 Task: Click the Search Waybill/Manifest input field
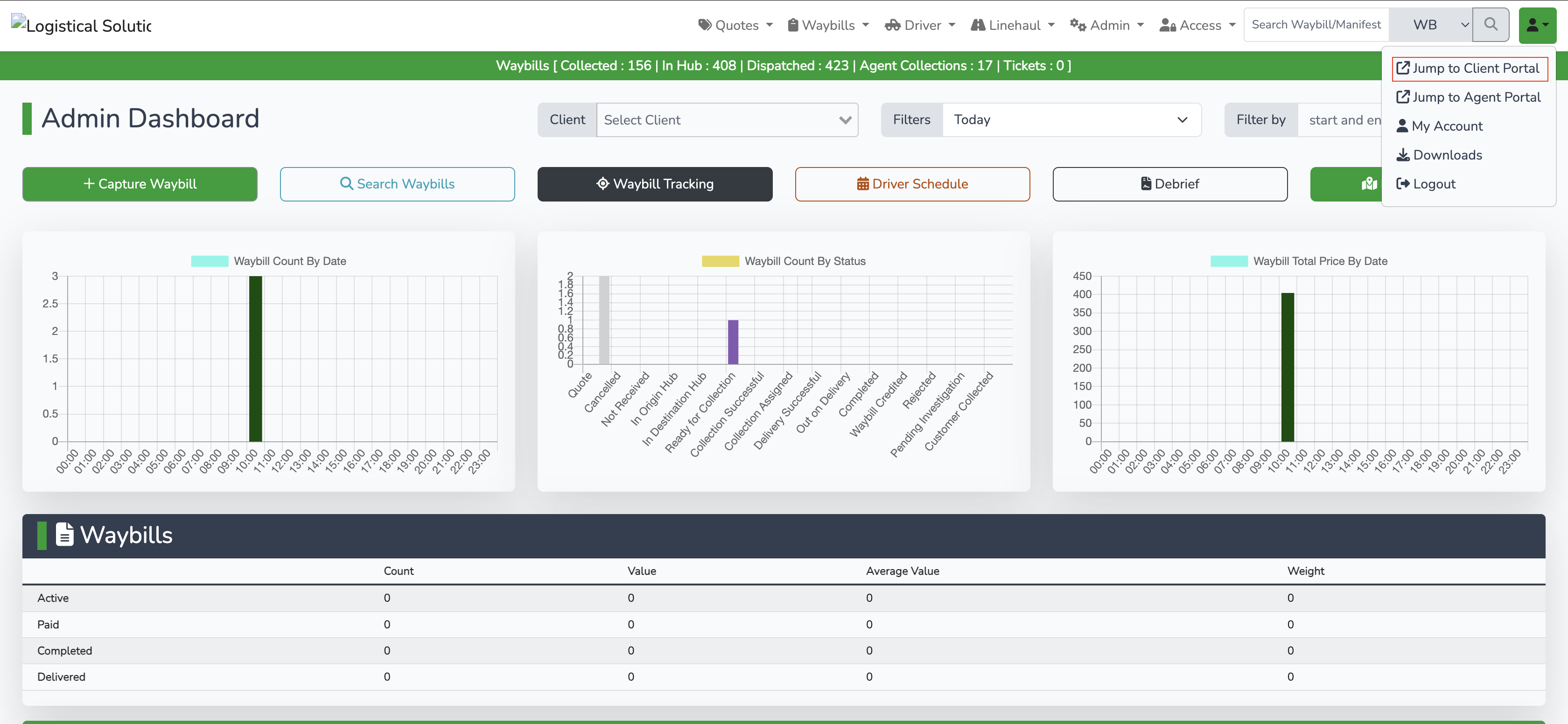(x=1316, y=24)
